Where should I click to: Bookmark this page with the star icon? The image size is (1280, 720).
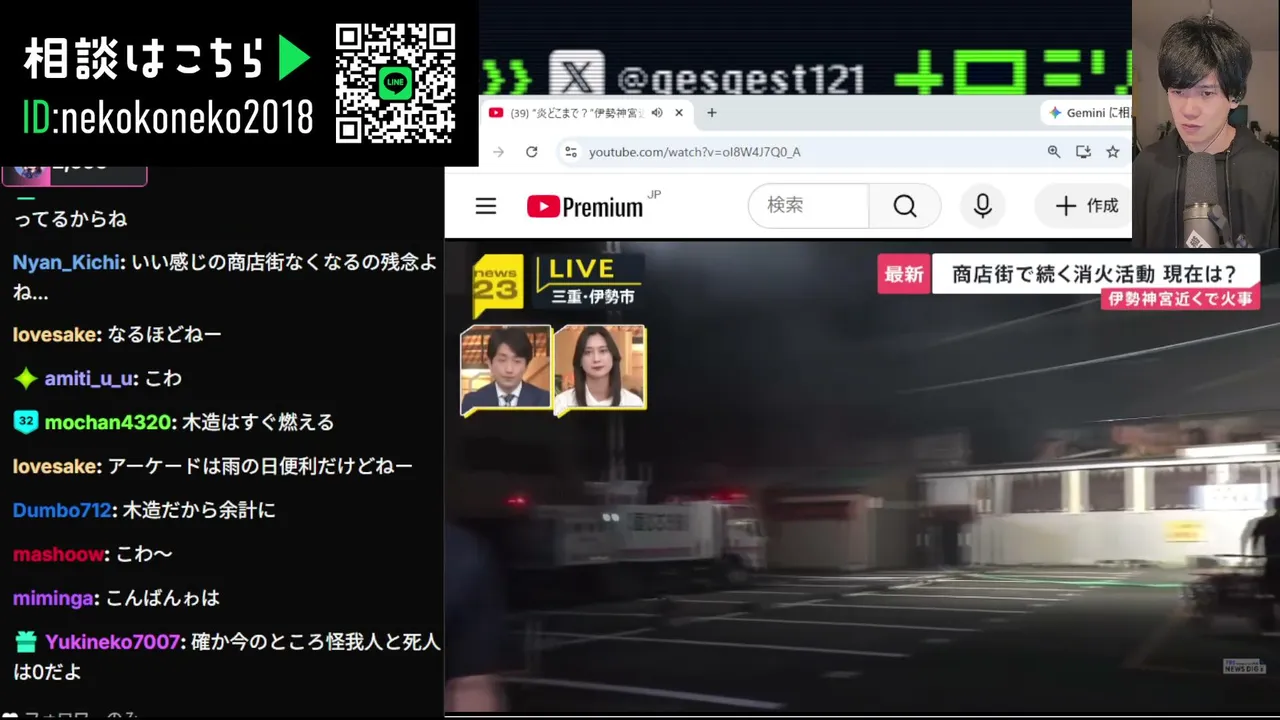(1113, 152)
